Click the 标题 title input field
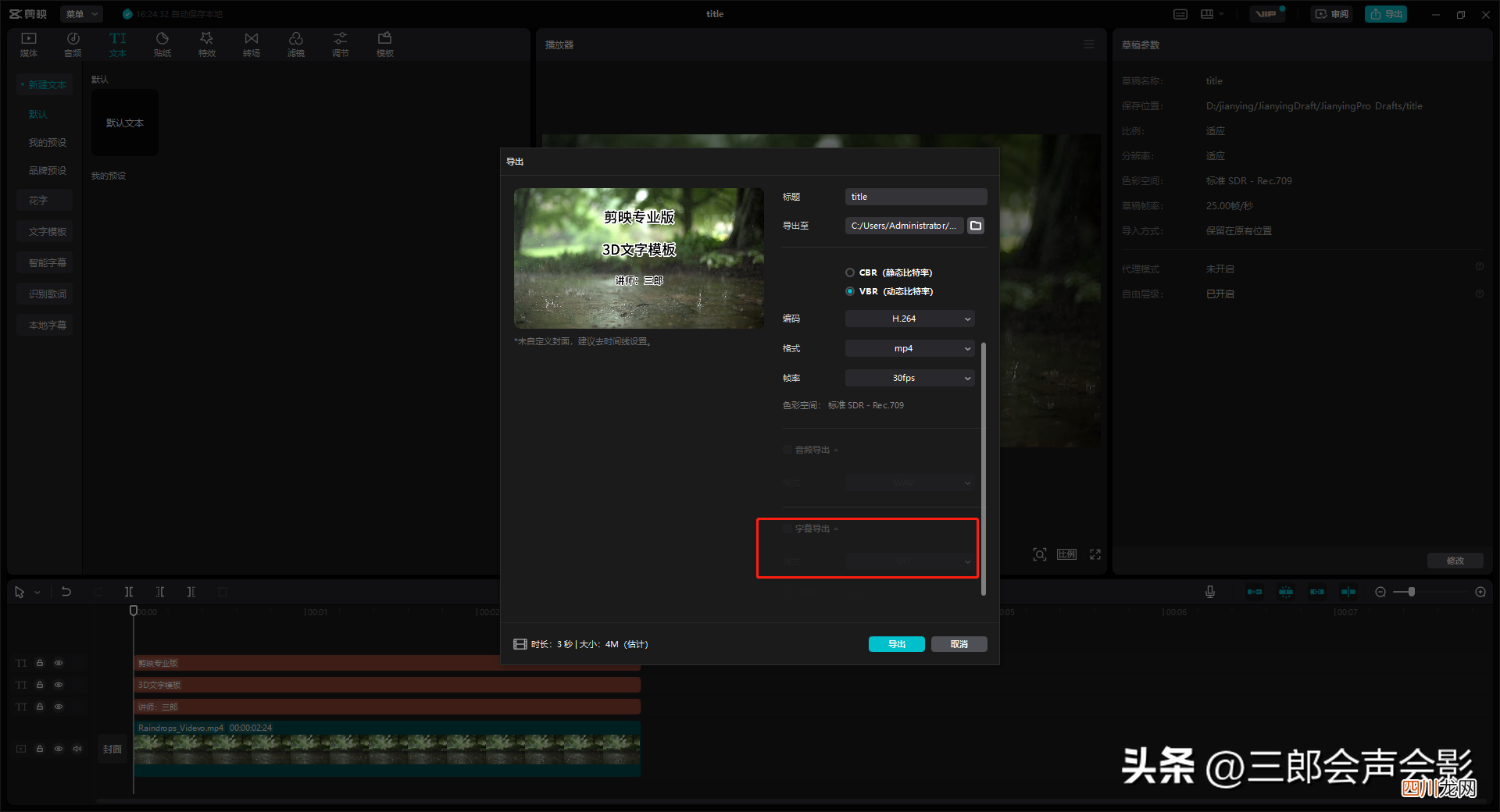The width and height of the screenshot is (1500, 812). tap(916, 197)
